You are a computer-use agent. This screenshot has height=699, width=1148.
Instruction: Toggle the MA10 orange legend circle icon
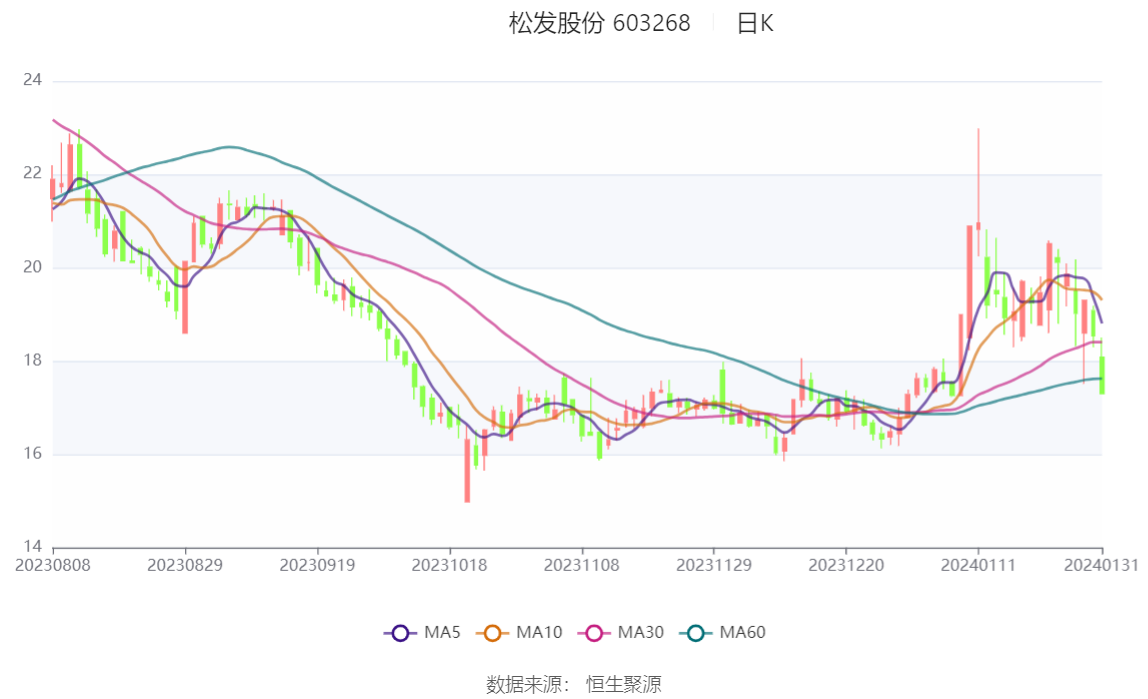493,633
